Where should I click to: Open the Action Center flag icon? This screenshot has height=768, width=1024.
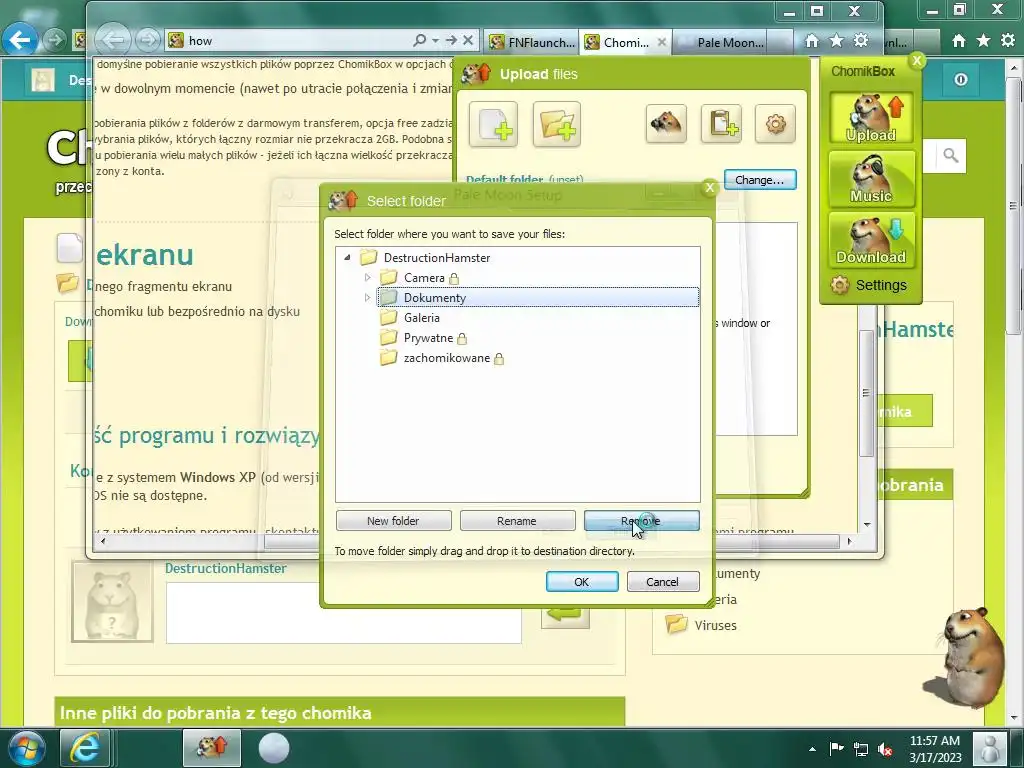[837, 748]
